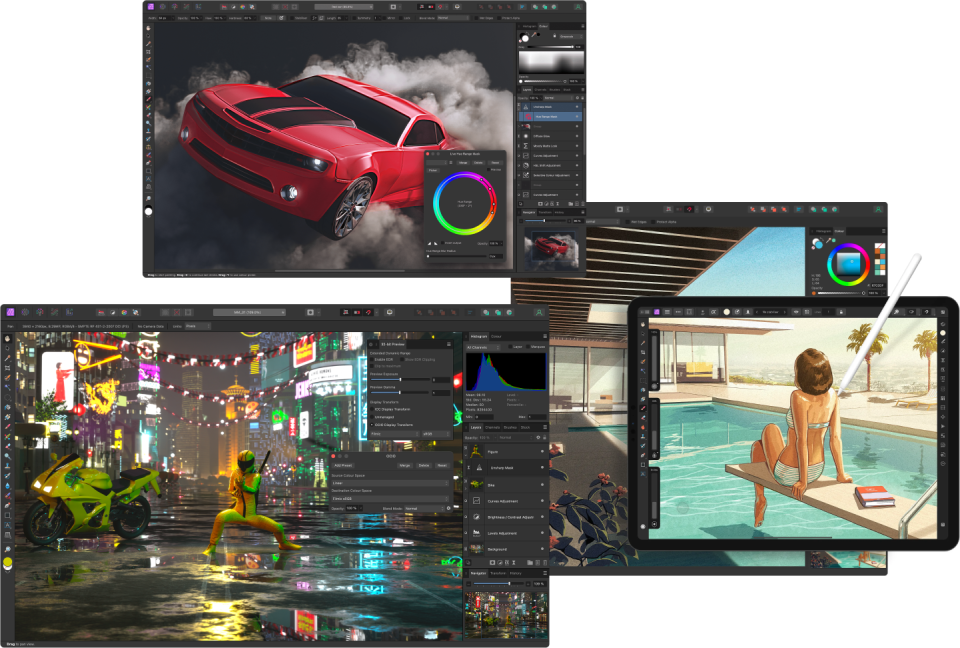This screenshot has width=960, height=648.
Task: Click the Photo persona icon in car window
Action: pyautogui.click(x=151, y=6)
